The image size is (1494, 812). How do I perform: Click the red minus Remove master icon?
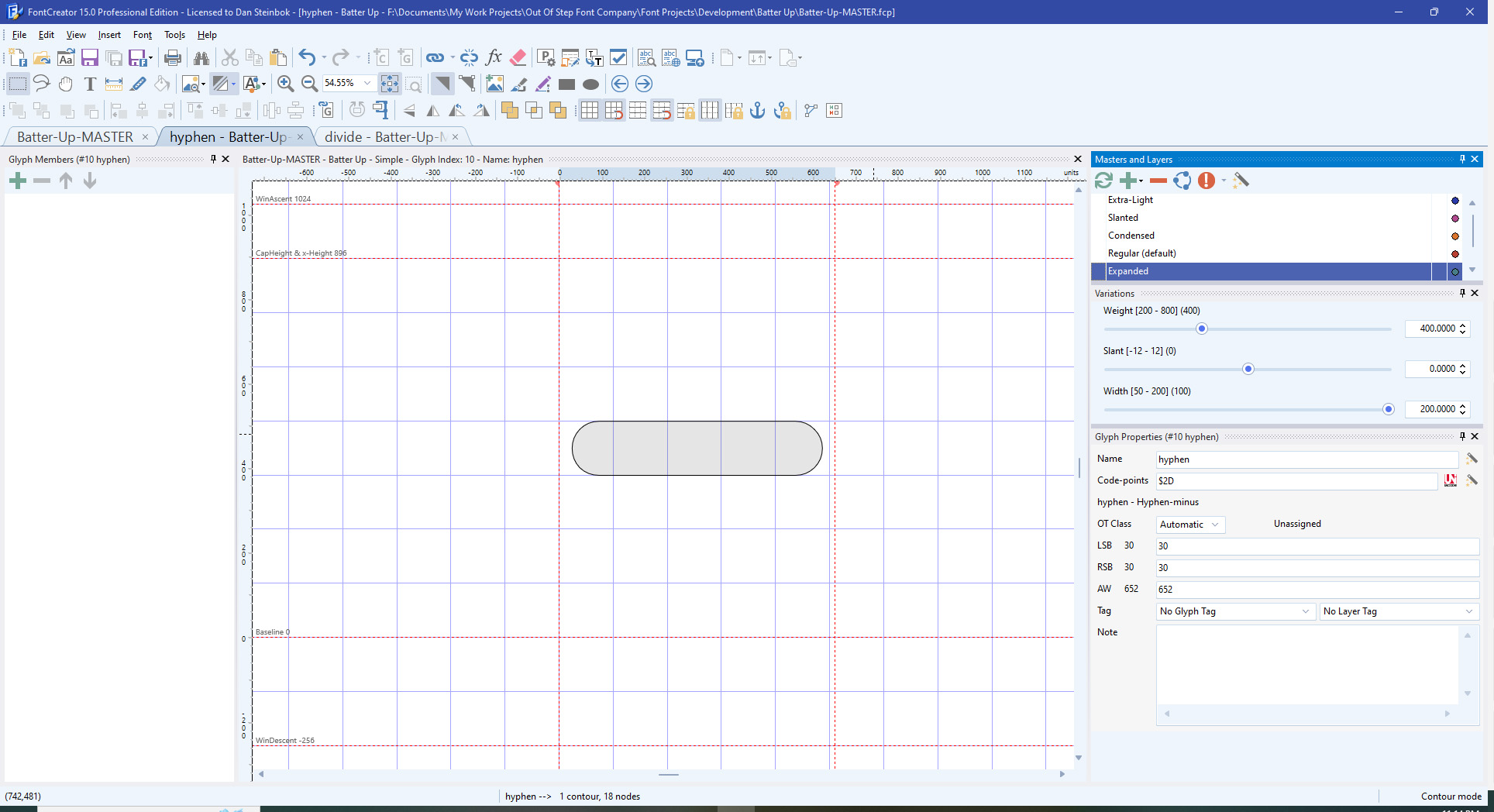(1158, 181)
